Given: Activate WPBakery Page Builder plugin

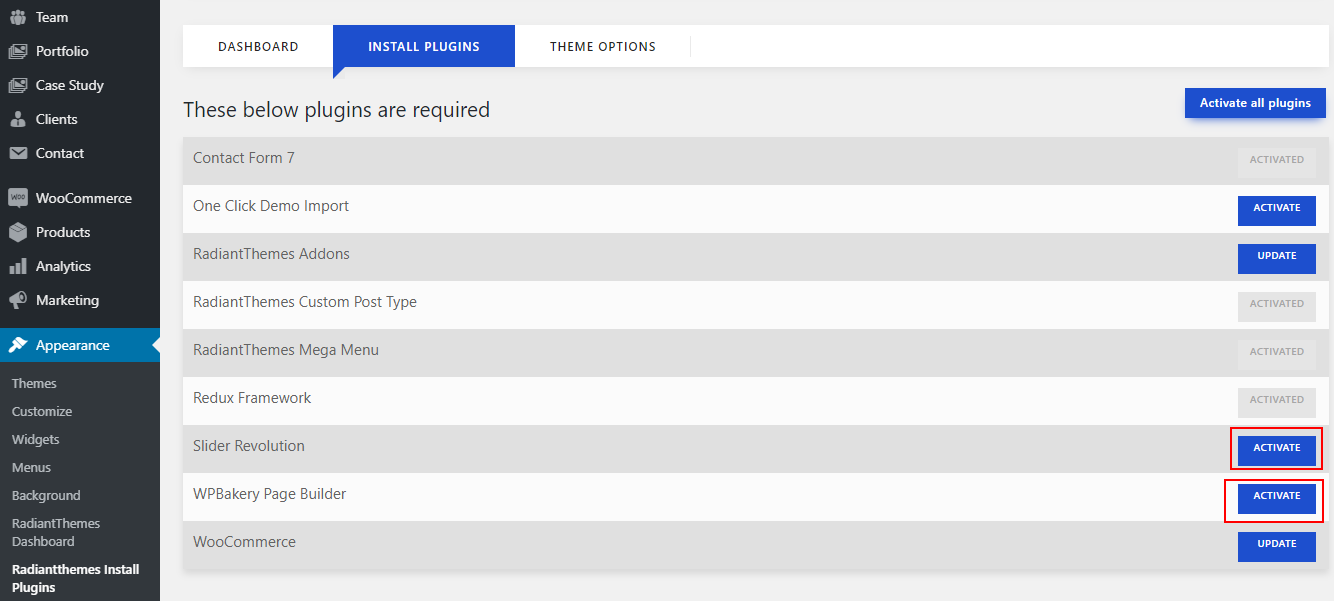Looking at the screenshot, I should (x=1276, y=496).
